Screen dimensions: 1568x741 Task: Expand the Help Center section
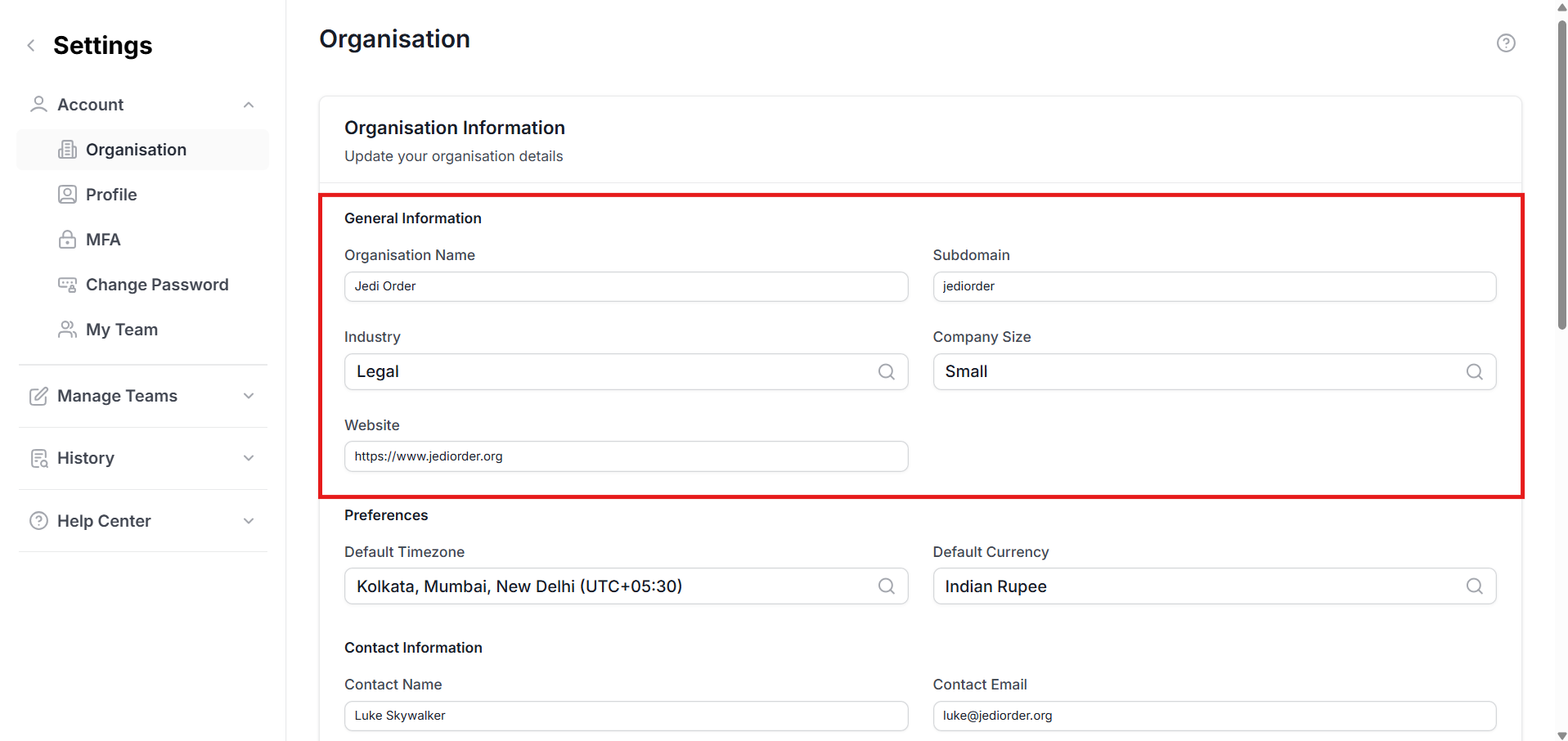(249, 521)
